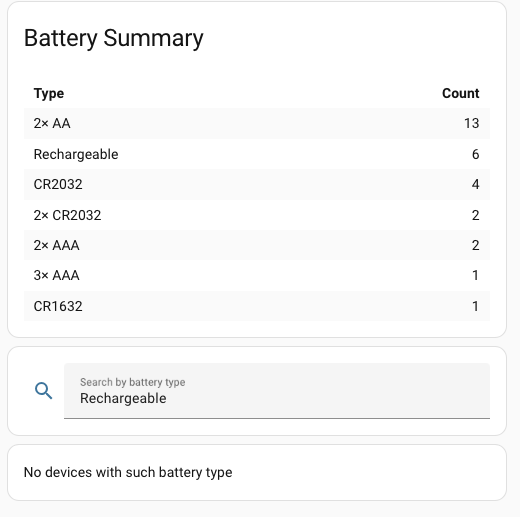The height and width of the screenshot is (517, 520).
Task: Click the count 6 for Rechargeable
Action: 476,154
